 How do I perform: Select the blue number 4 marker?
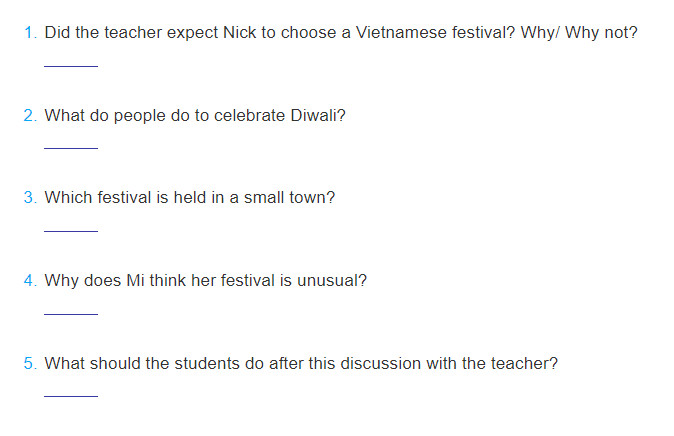coord(30,281)
